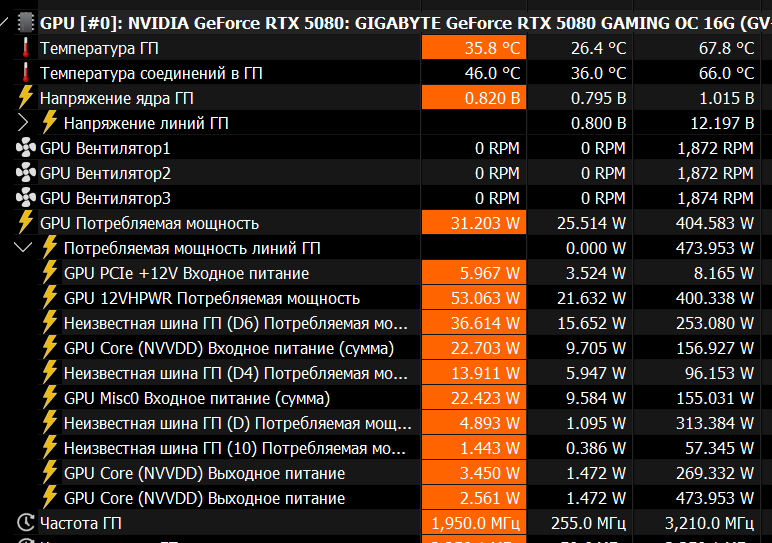
Task: Click lightning icon beside GPU Misc0 Входное питание
Action: pos(50,398)
